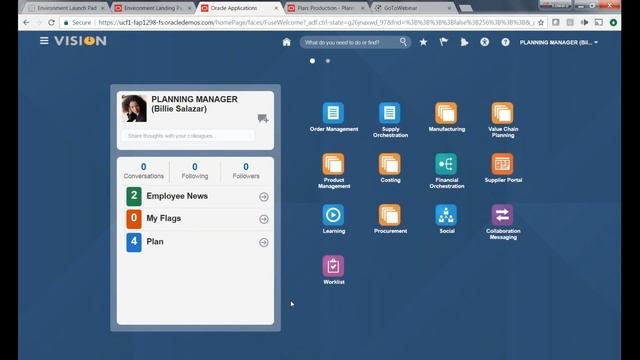Screen dimensions: 640x360
Task: Expand Plan arrow
Action: (x=264, y=242)
